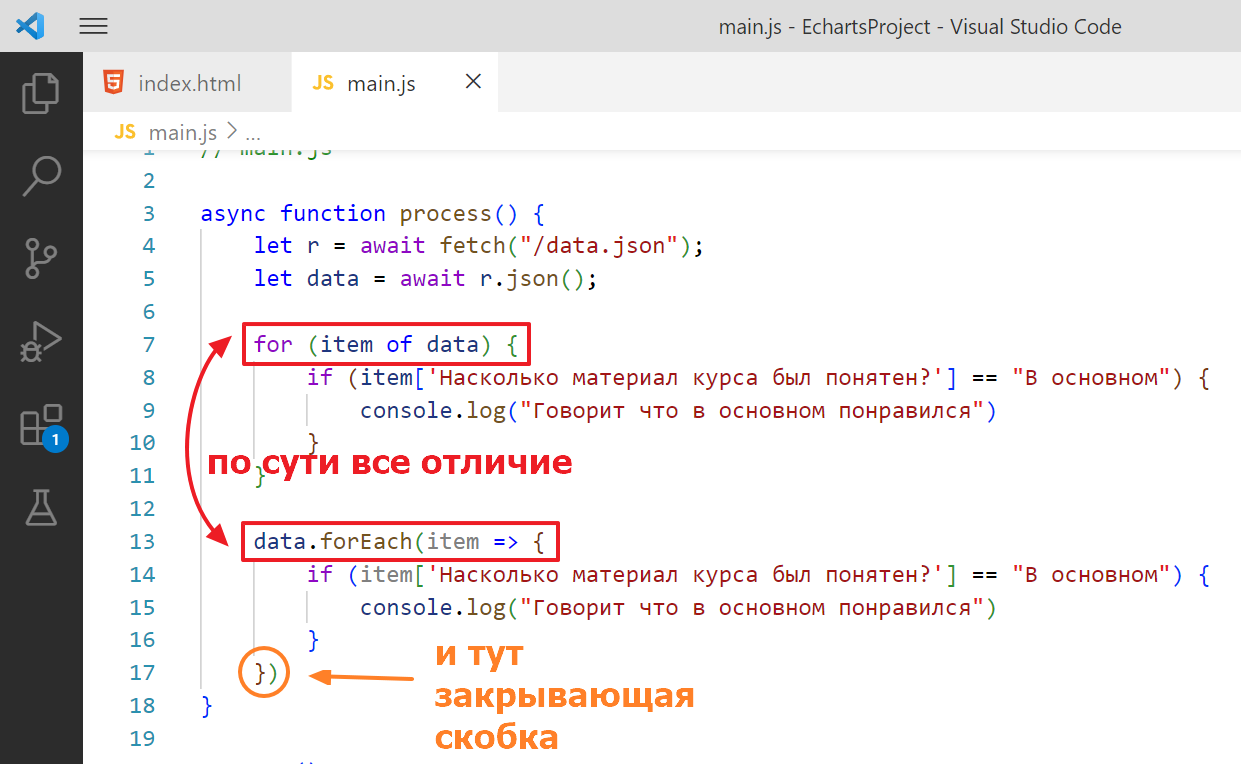
Task: Click console.log call on line 9
Action: point(431,410)
